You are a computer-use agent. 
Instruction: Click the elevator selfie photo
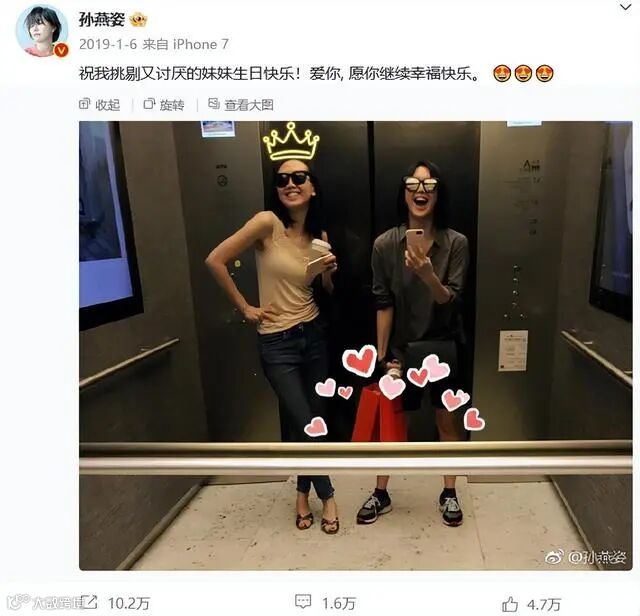[356, 345]
